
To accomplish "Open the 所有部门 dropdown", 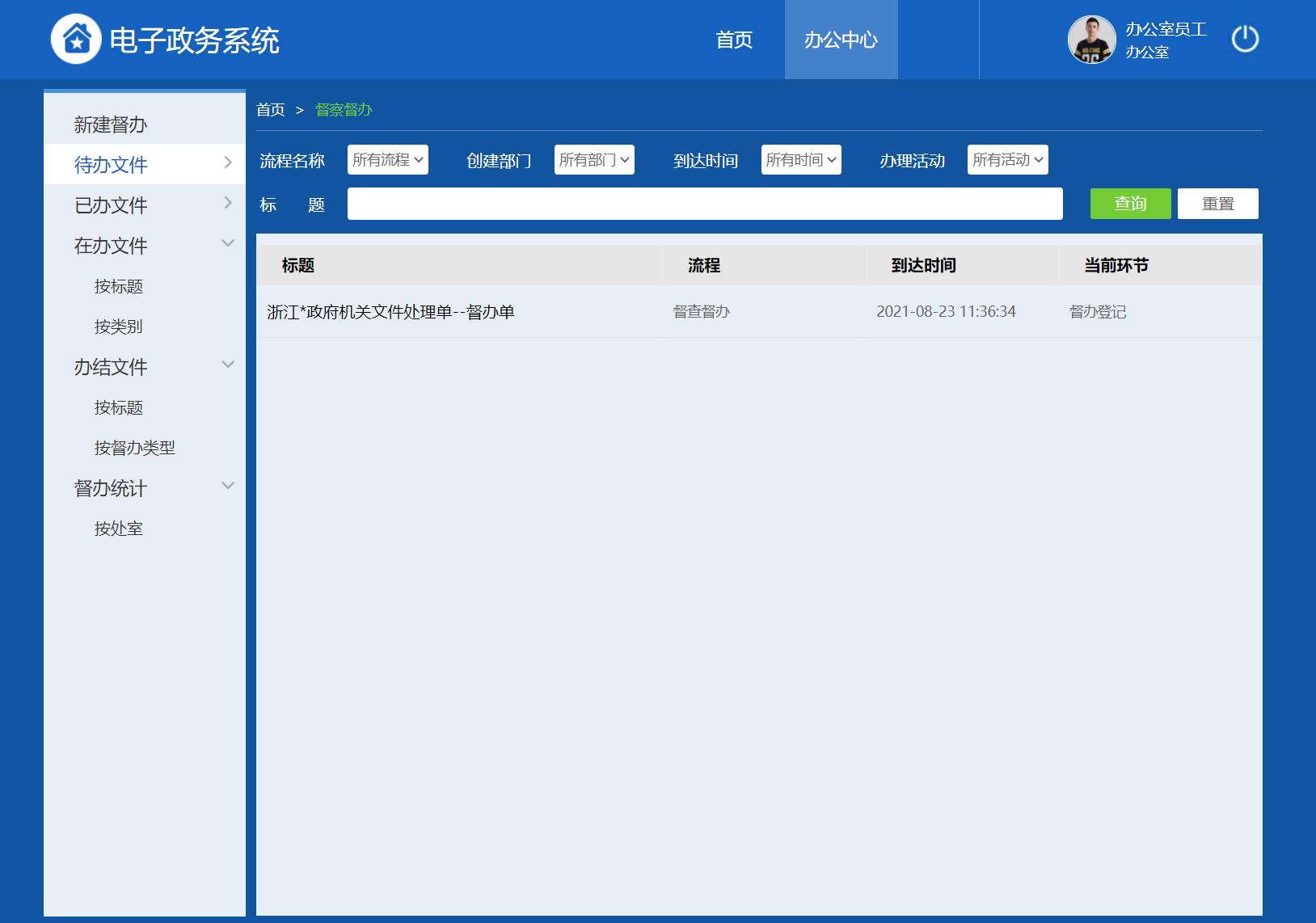I will pyautogui.click(x=594, y=160).
